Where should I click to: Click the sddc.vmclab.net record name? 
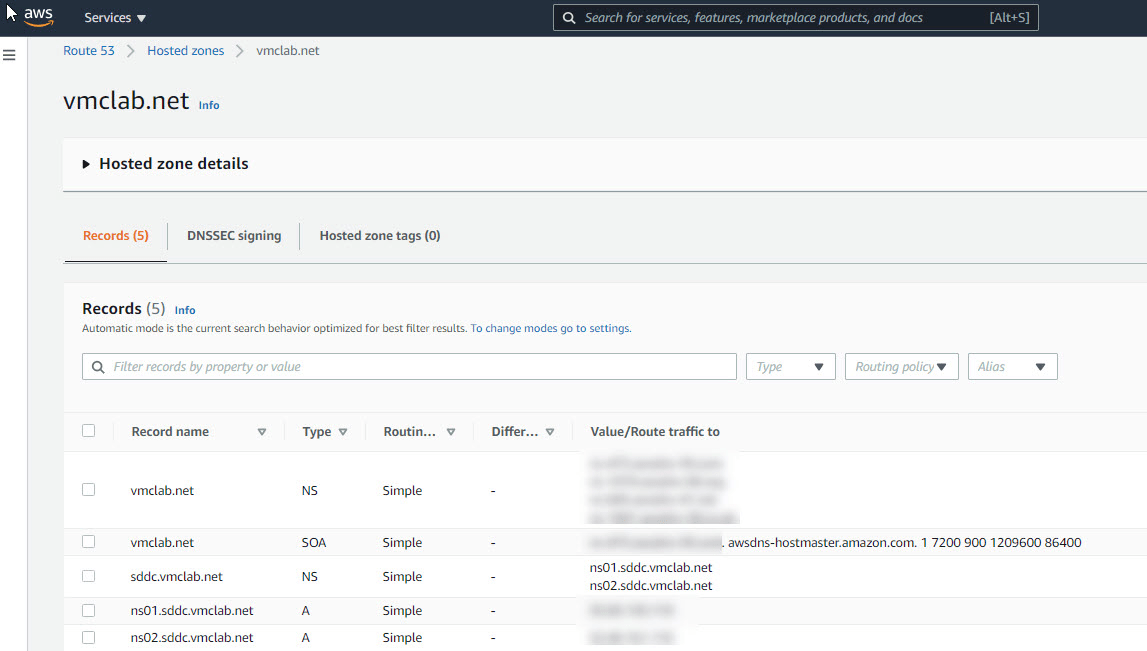(176, 576)
